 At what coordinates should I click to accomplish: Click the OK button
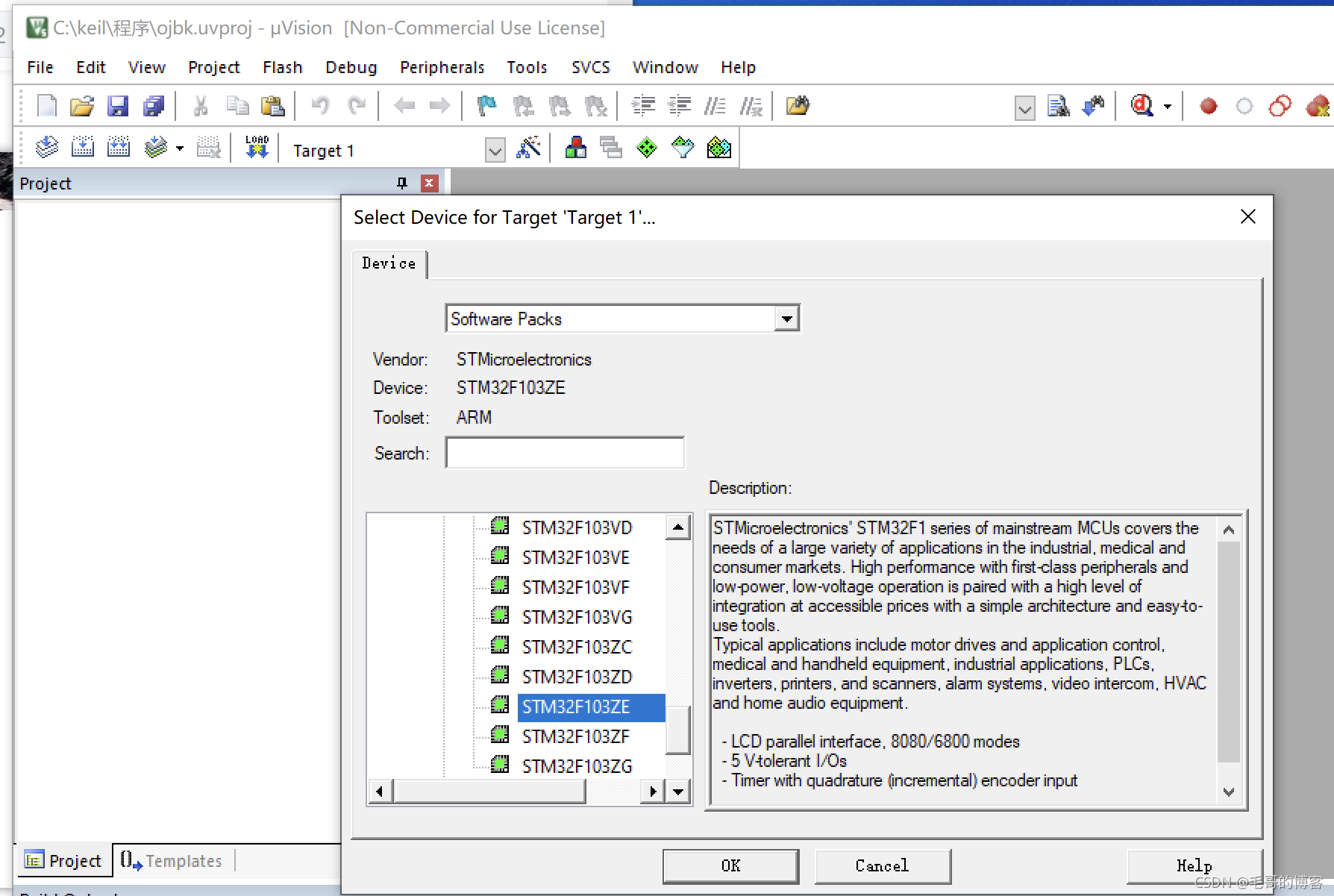tap(730, 865)
